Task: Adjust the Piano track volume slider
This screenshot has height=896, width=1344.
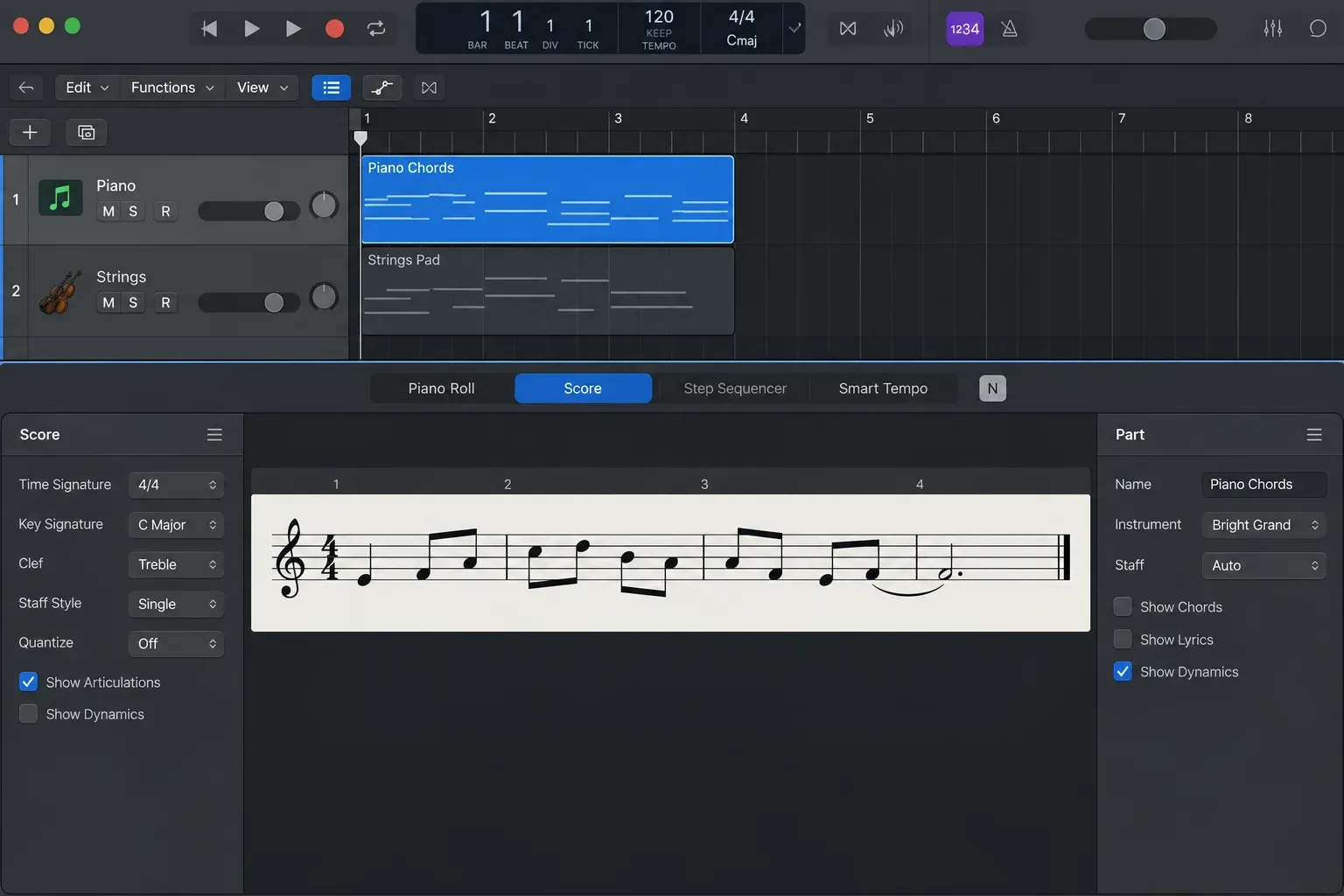Action: [248, 211]
